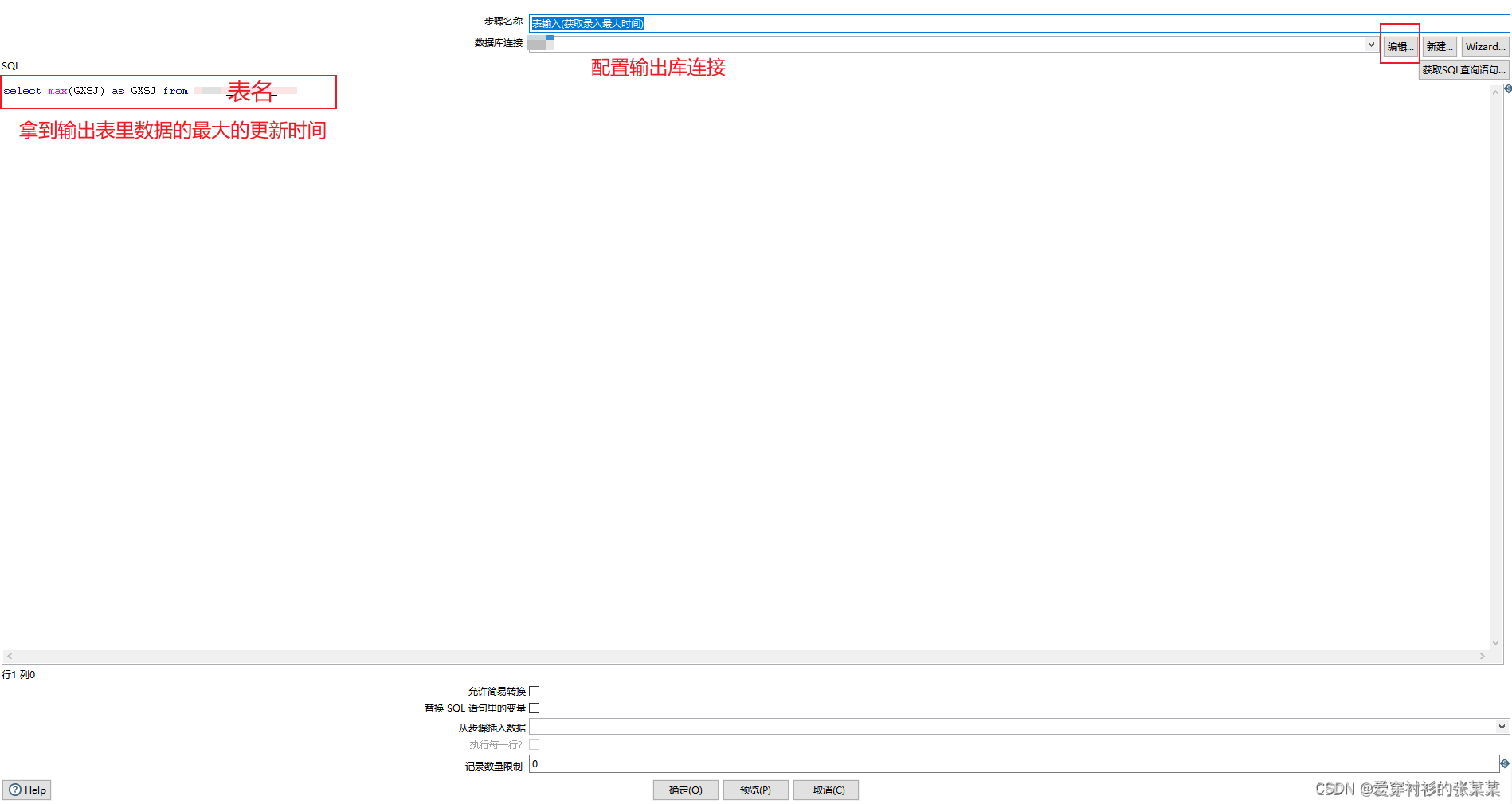Click the horizontal scrollbar right arrow
Viewport: 1512px width, 804px height.
click(x=1483, y=657)
